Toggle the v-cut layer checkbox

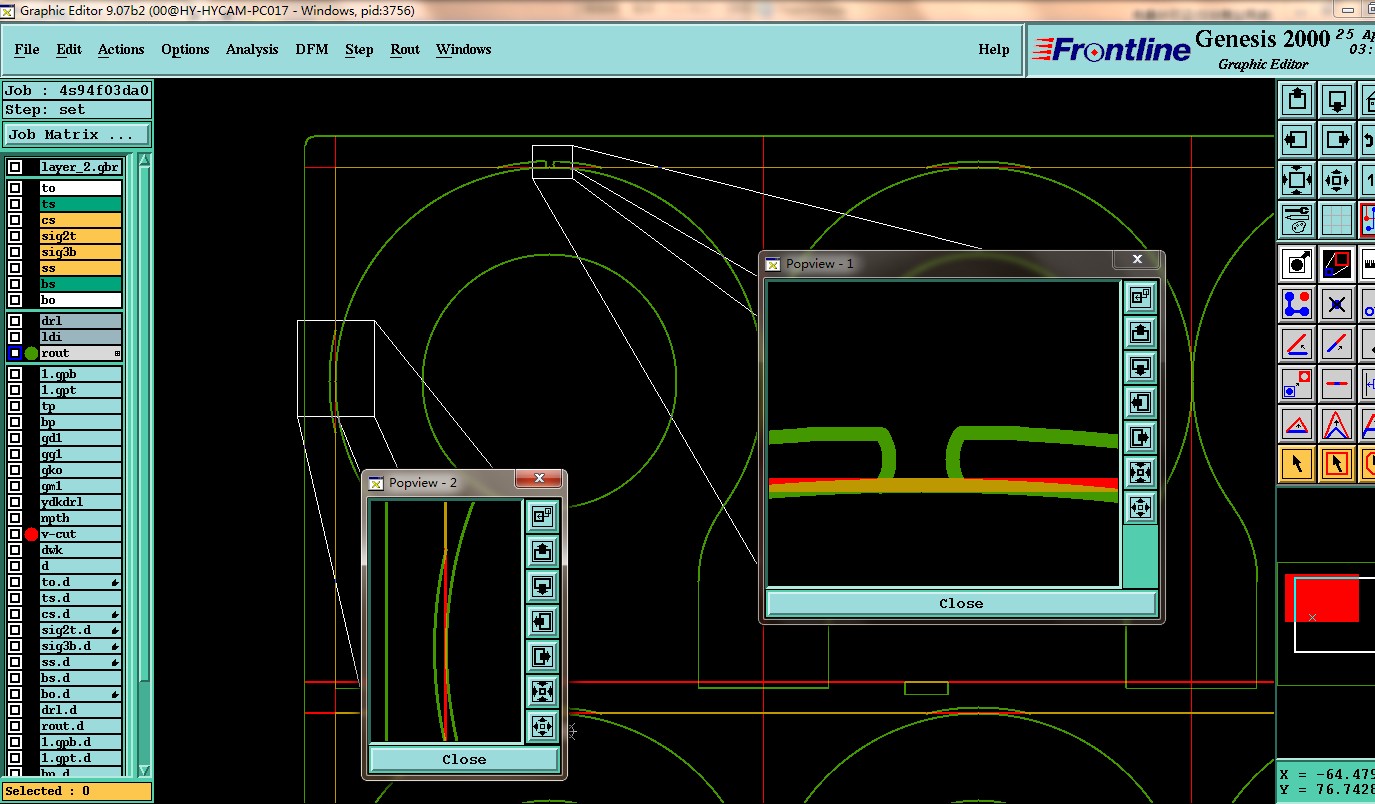15,534
